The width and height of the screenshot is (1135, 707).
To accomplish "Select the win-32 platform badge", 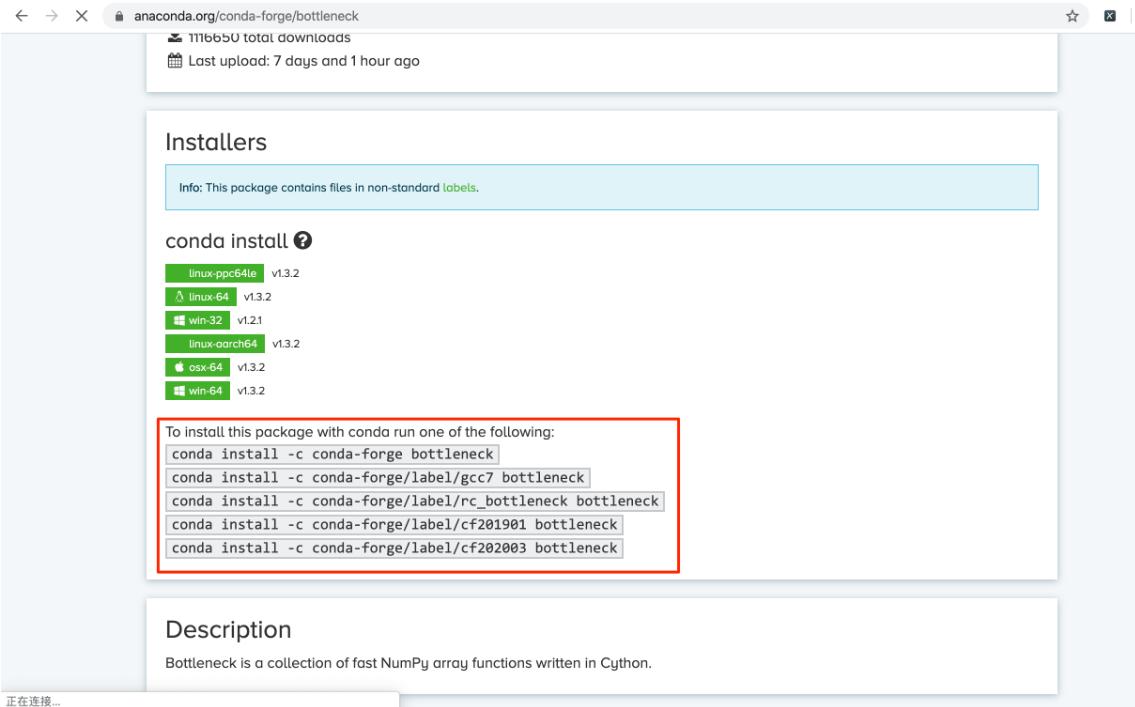I will [x=198, y=320].
